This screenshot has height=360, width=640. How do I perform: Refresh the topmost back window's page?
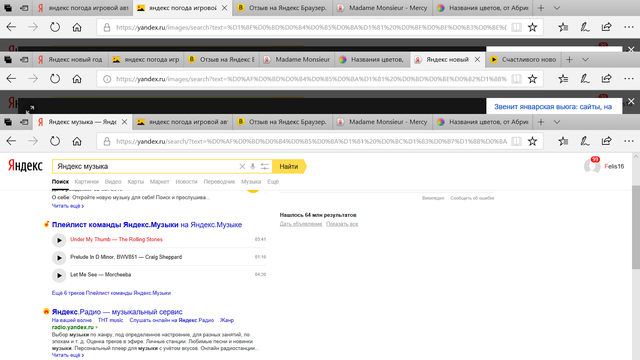(55, 27)
